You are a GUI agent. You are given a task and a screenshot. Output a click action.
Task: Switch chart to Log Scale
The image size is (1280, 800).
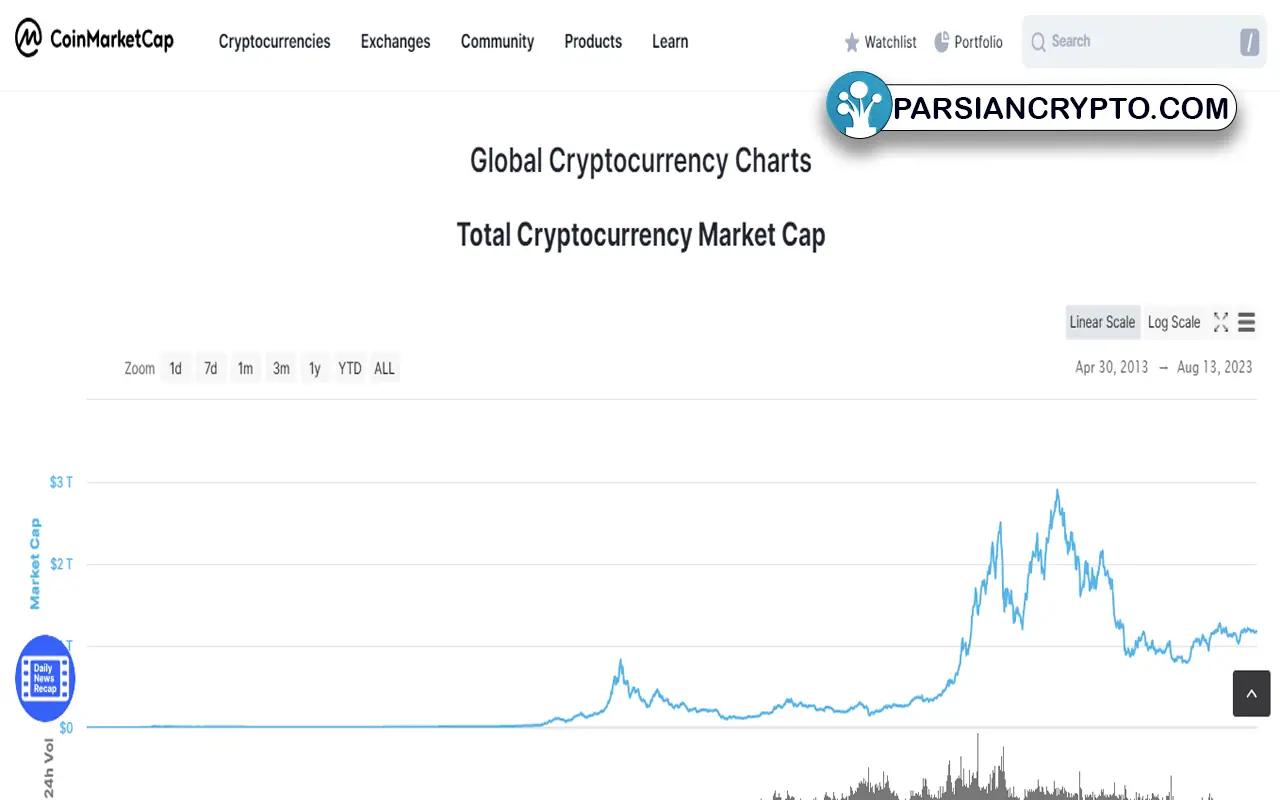pyautogui.click(x=1174, y=322)
